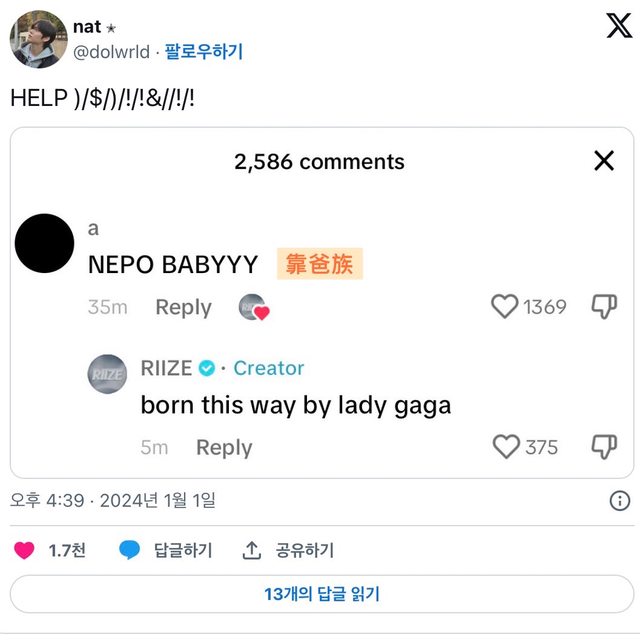Open the @dolwrld handle
The height and width of the screenshot is (640, 640).
click(114, 51)
